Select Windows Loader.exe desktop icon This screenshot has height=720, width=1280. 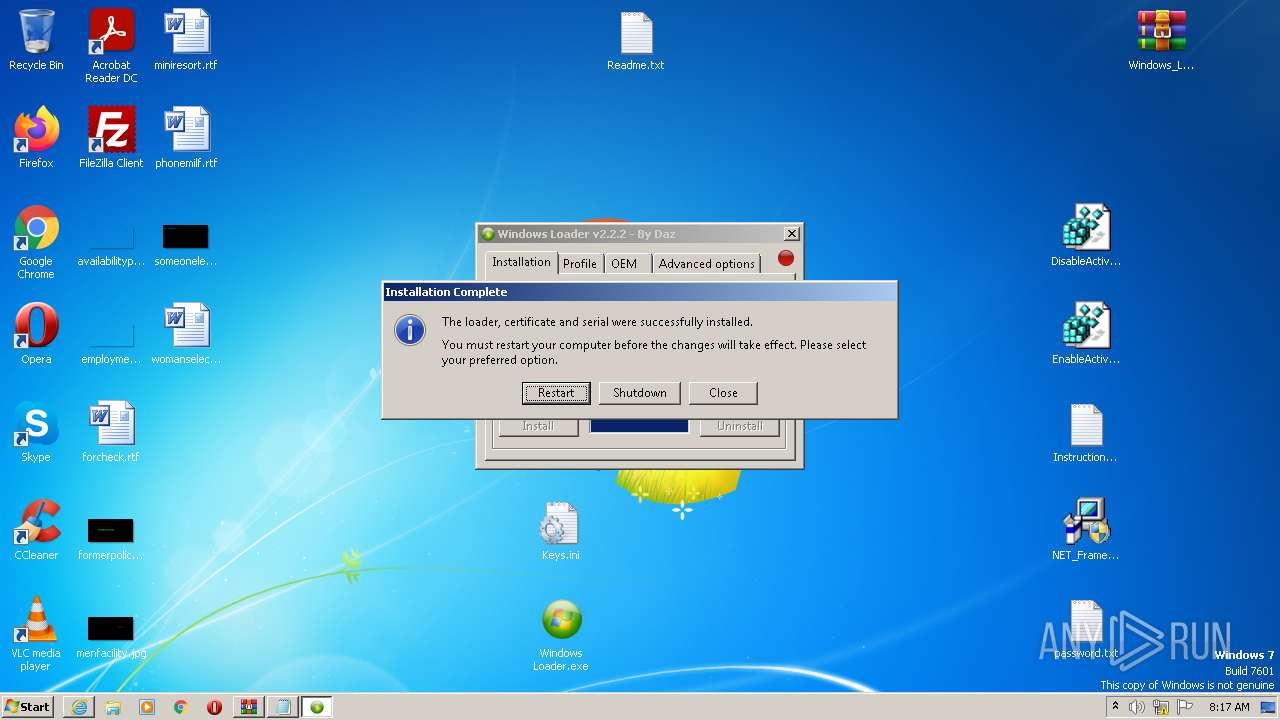(561, 634)
